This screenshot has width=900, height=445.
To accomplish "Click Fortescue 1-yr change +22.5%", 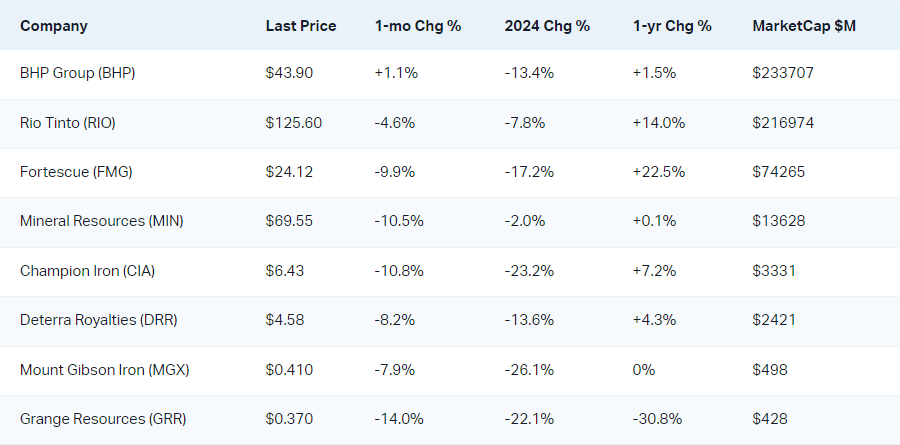I will click(x=658, y=171).
